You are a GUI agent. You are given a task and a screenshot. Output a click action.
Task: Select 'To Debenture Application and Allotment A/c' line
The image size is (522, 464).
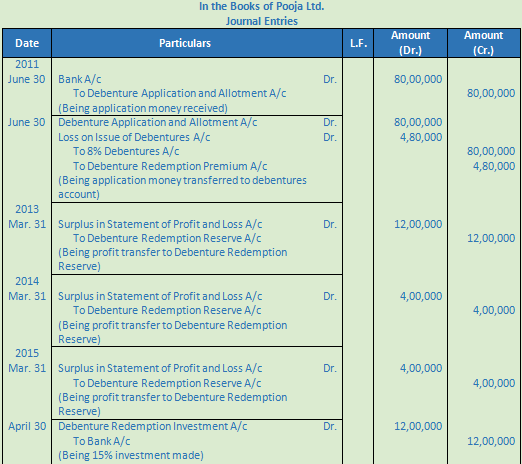(179, 93)
